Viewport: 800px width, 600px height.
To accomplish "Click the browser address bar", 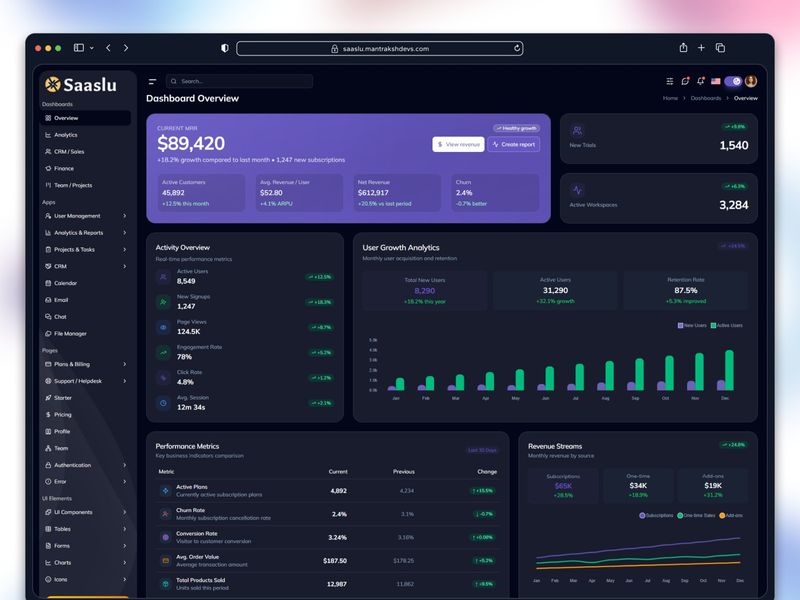I will click(380, 48).
